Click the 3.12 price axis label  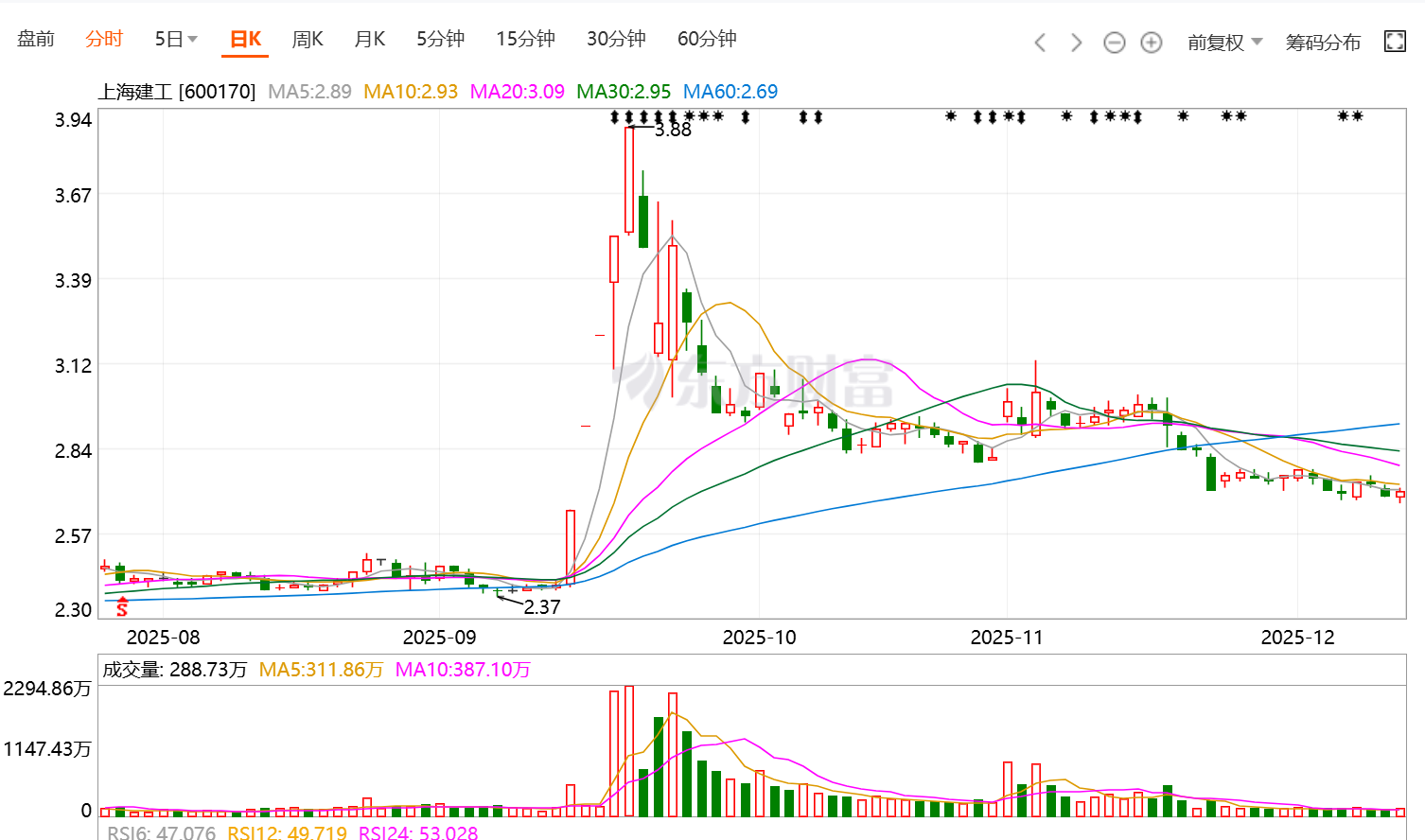73,366
